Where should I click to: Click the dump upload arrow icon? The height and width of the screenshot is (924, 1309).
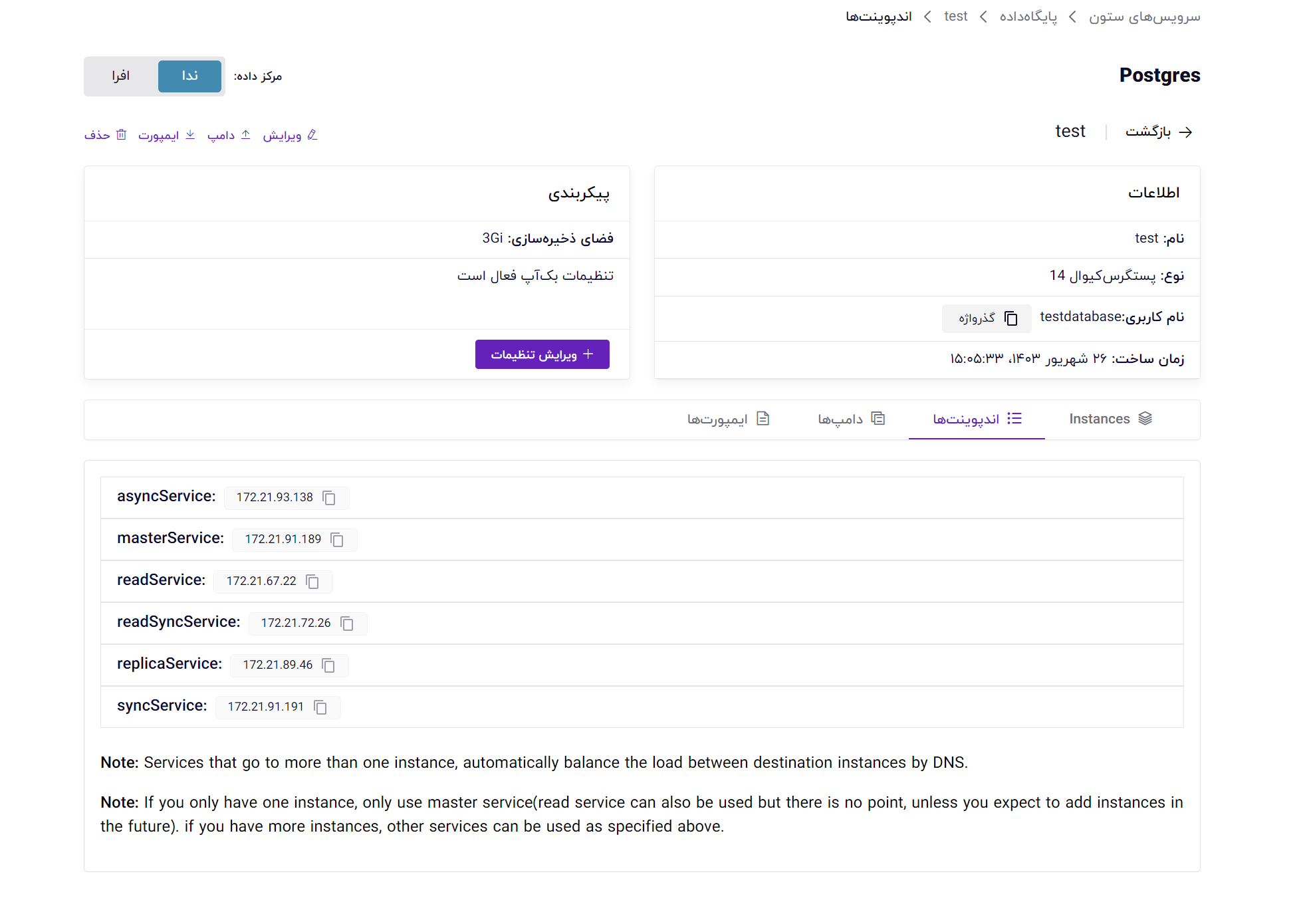pyautogui.click(x=246, y=135)
